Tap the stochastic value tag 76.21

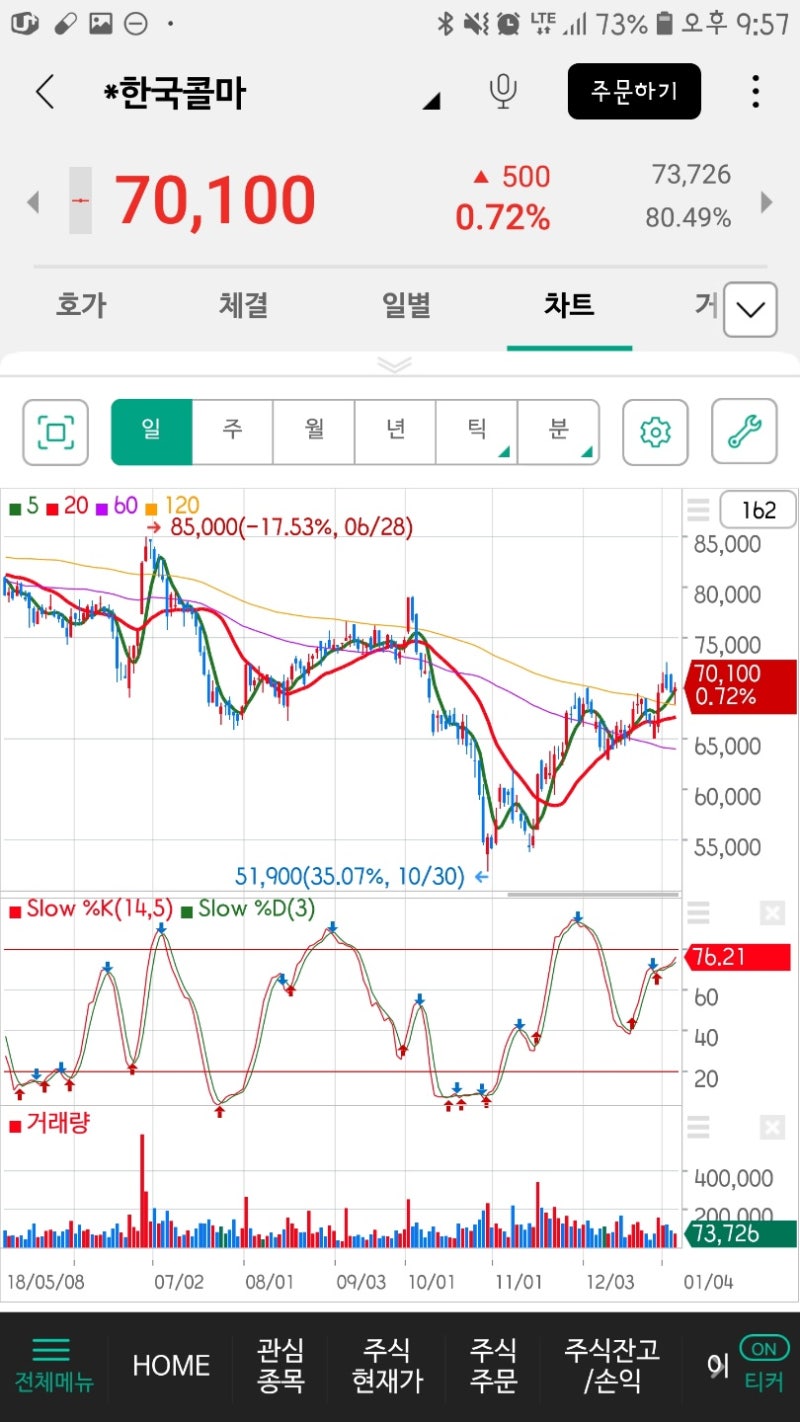tap(738, 958)
